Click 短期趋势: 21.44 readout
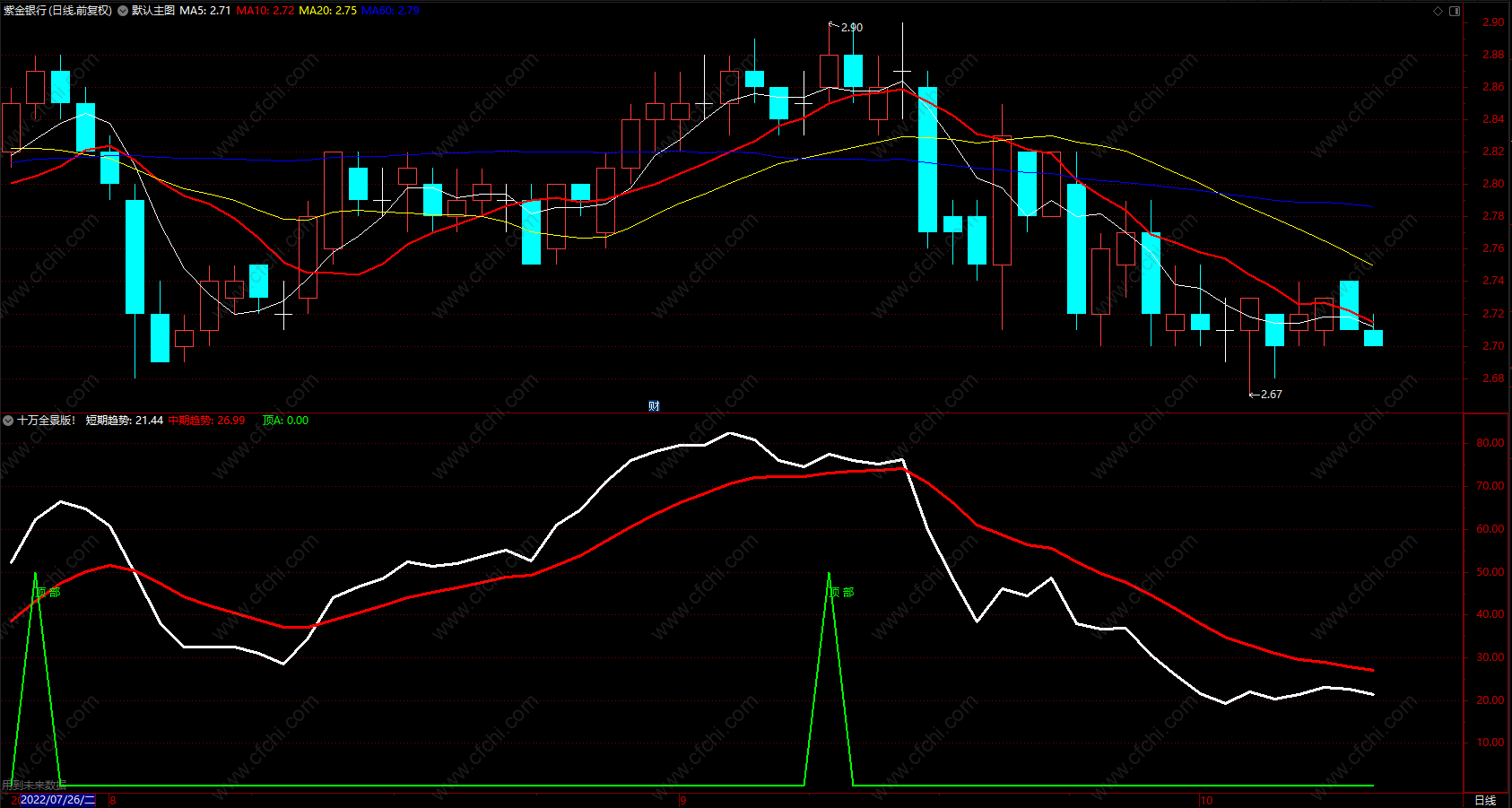This screenshot has width=1512, height=808. (x=125, y=421)
